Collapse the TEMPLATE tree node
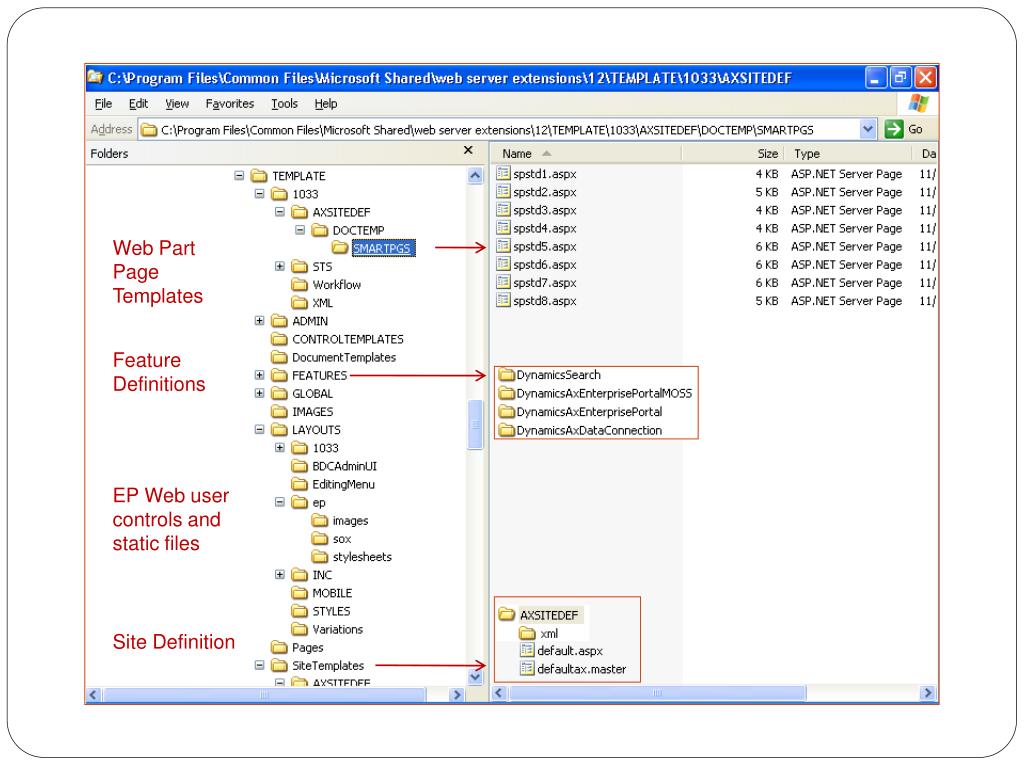This screenshot has height=768, width=1024. (x=239, y=176)
